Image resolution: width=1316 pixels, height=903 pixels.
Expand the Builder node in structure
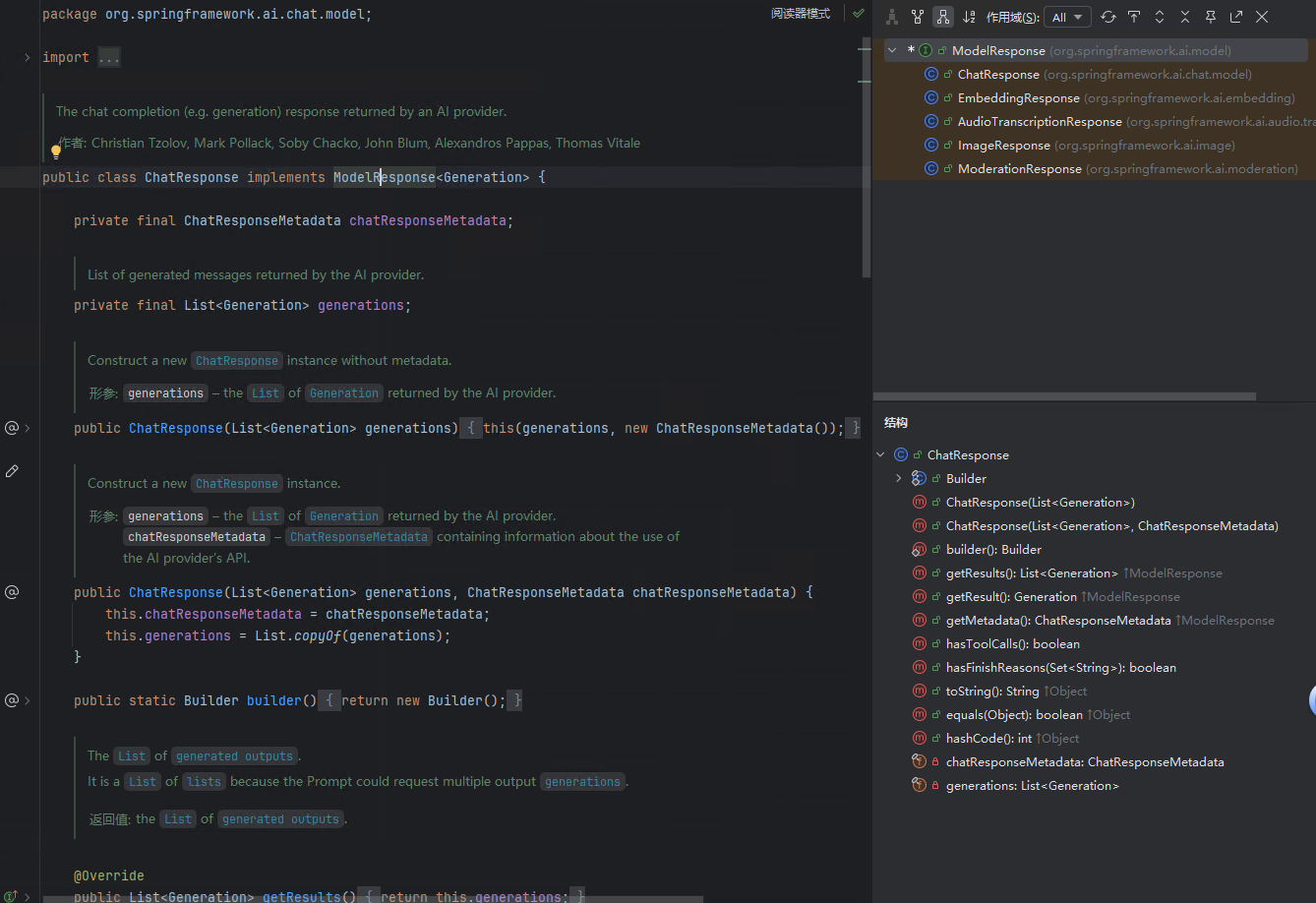[x=898, y=478]
